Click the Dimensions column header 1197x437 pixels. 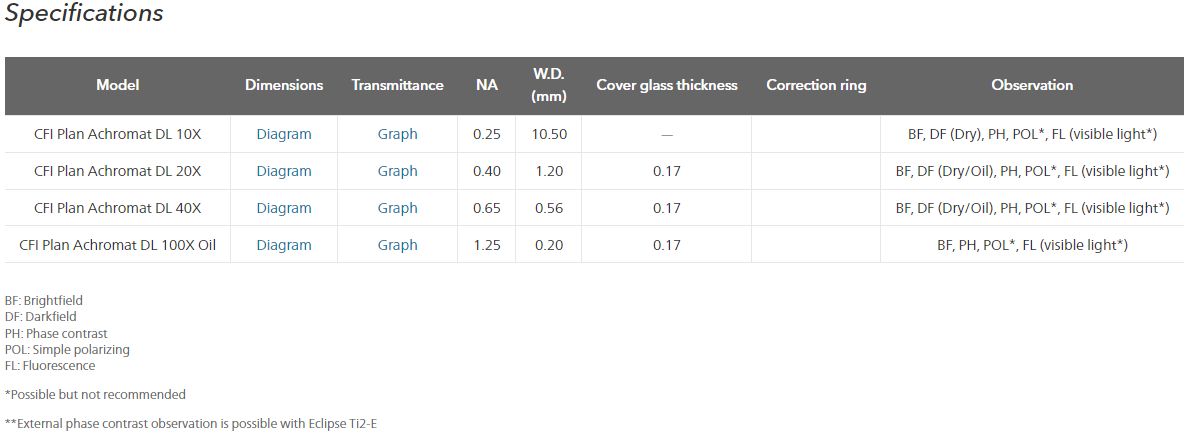pos(284,85)
